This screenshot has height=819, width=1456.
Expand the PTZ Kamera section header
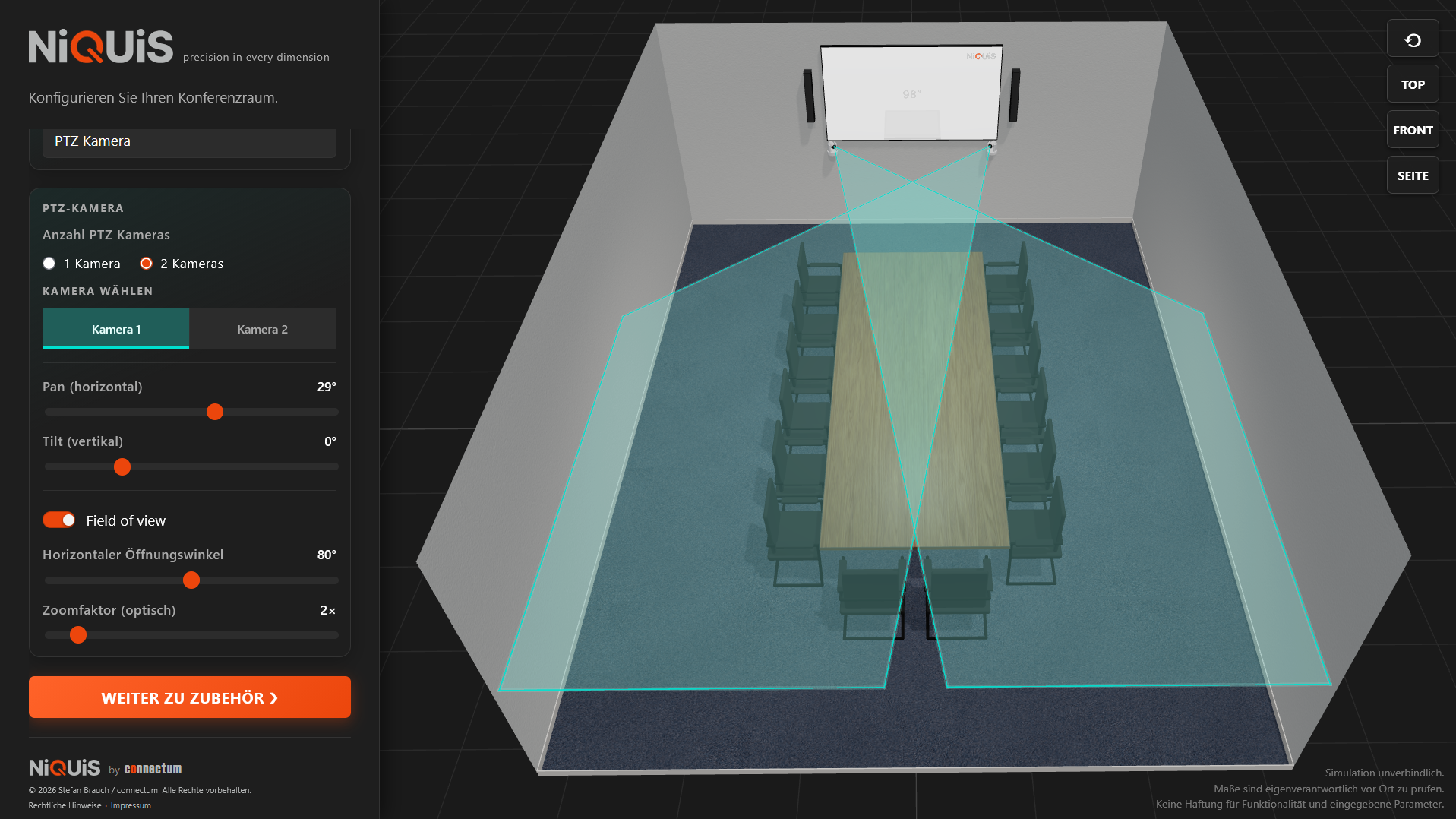[189, 141]
